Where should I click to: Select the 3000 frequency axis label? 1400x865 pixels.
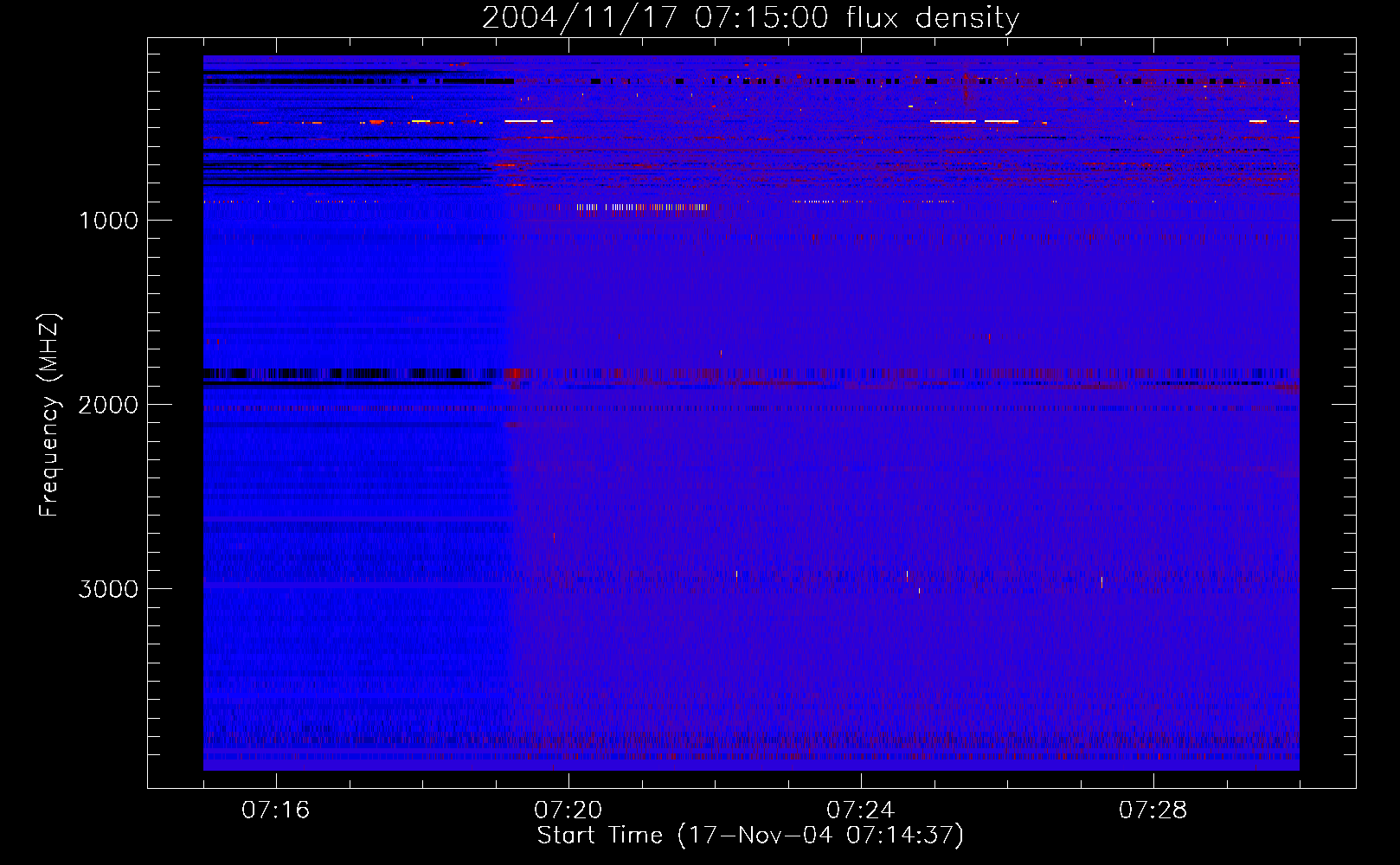108,589
